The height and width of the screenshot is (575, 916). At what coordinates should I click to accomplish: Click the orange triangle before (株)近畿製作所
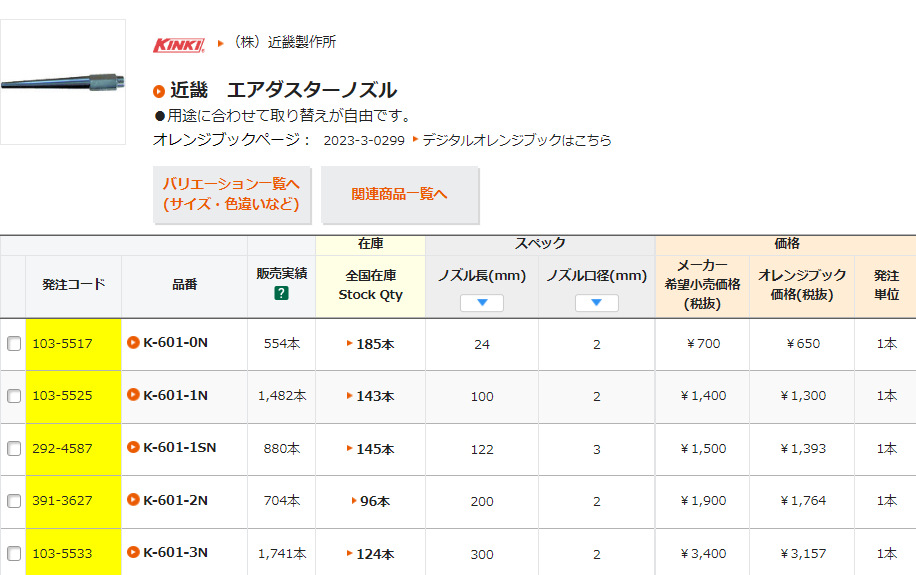[221, 43]
